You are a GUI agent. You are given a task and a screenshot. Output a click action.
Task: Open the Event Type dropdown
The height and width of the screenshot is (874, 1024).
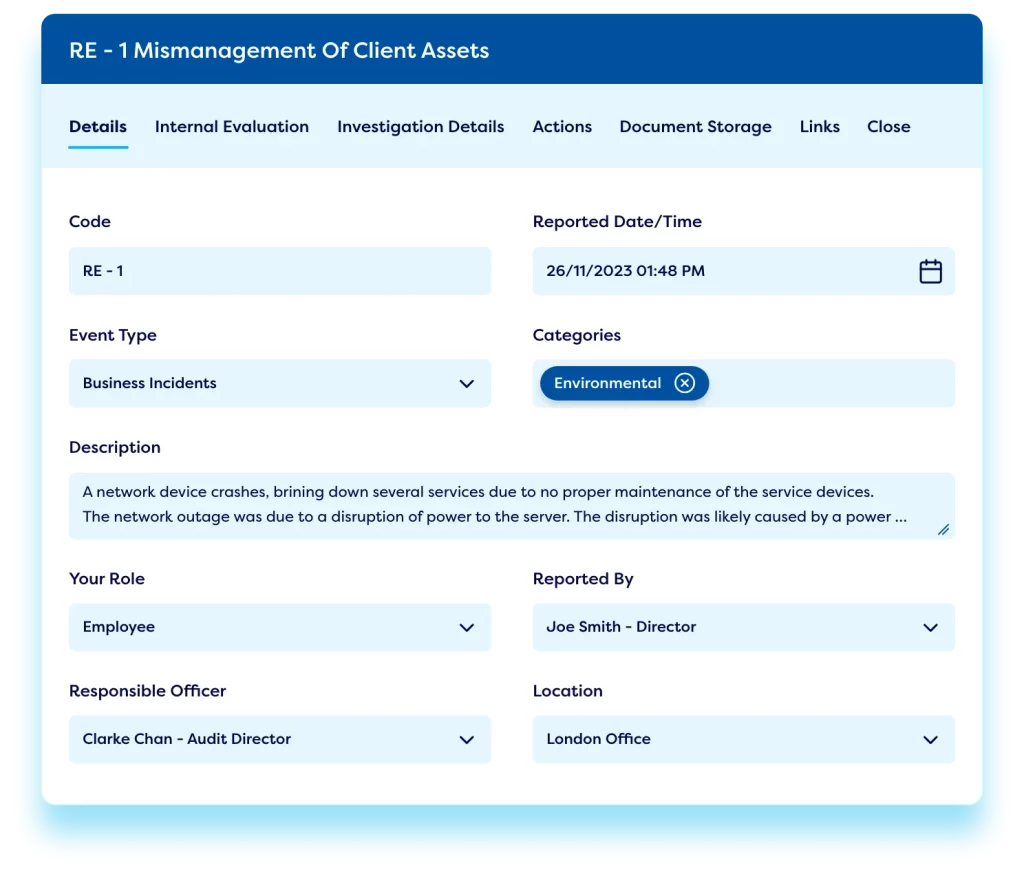466,383
